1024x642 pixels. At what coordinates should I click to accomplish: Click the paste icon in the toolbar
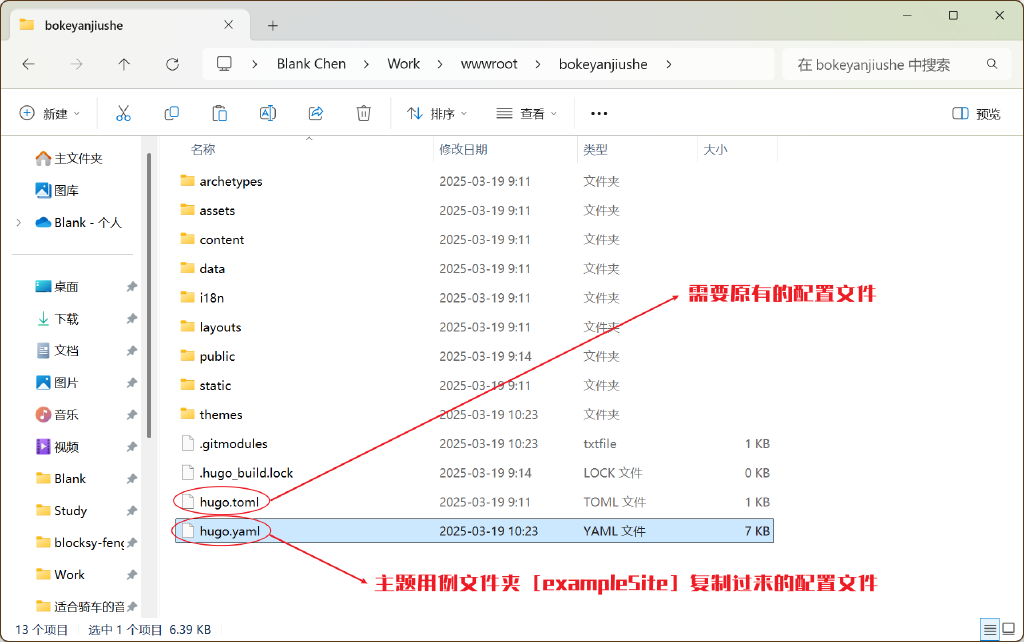(x=219, y=113)
